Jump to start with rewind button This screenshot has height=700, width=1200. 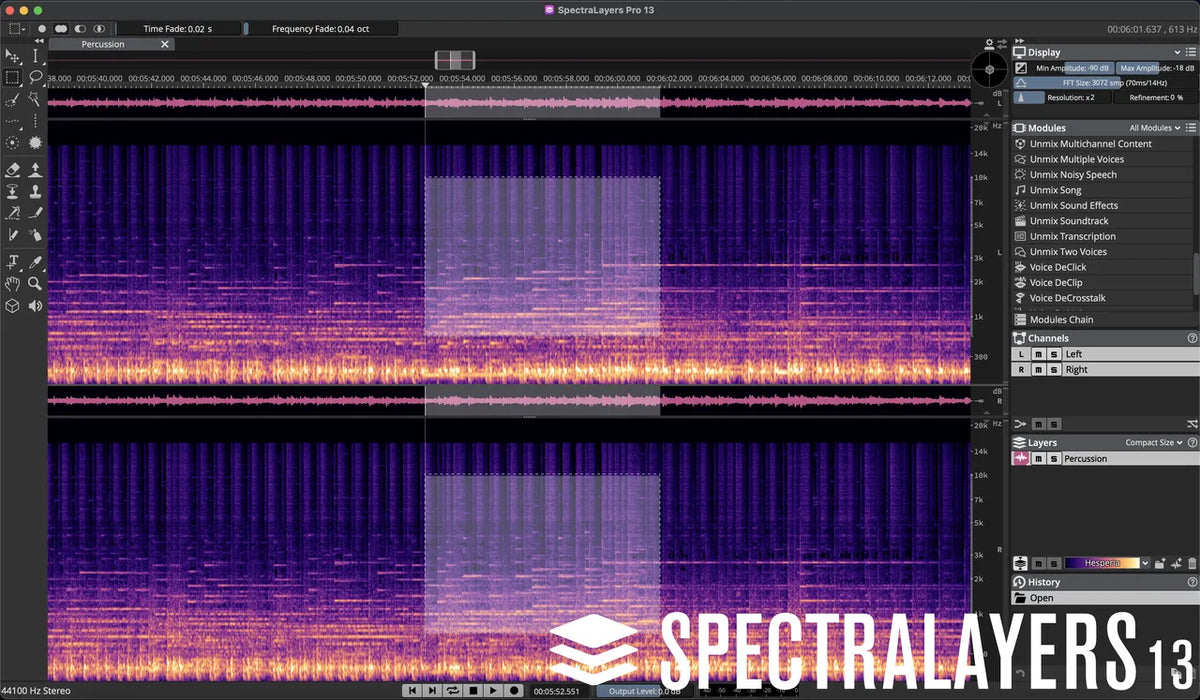(413, 690)
